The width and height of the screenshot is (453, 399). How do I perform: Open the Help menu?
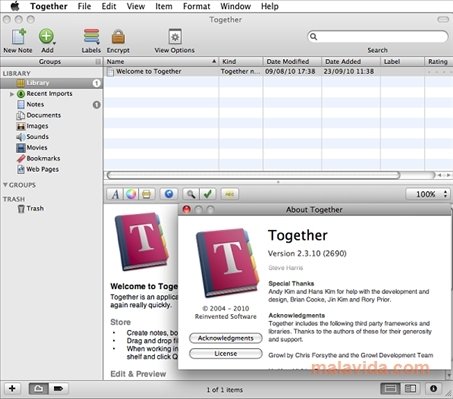point(270,6)
